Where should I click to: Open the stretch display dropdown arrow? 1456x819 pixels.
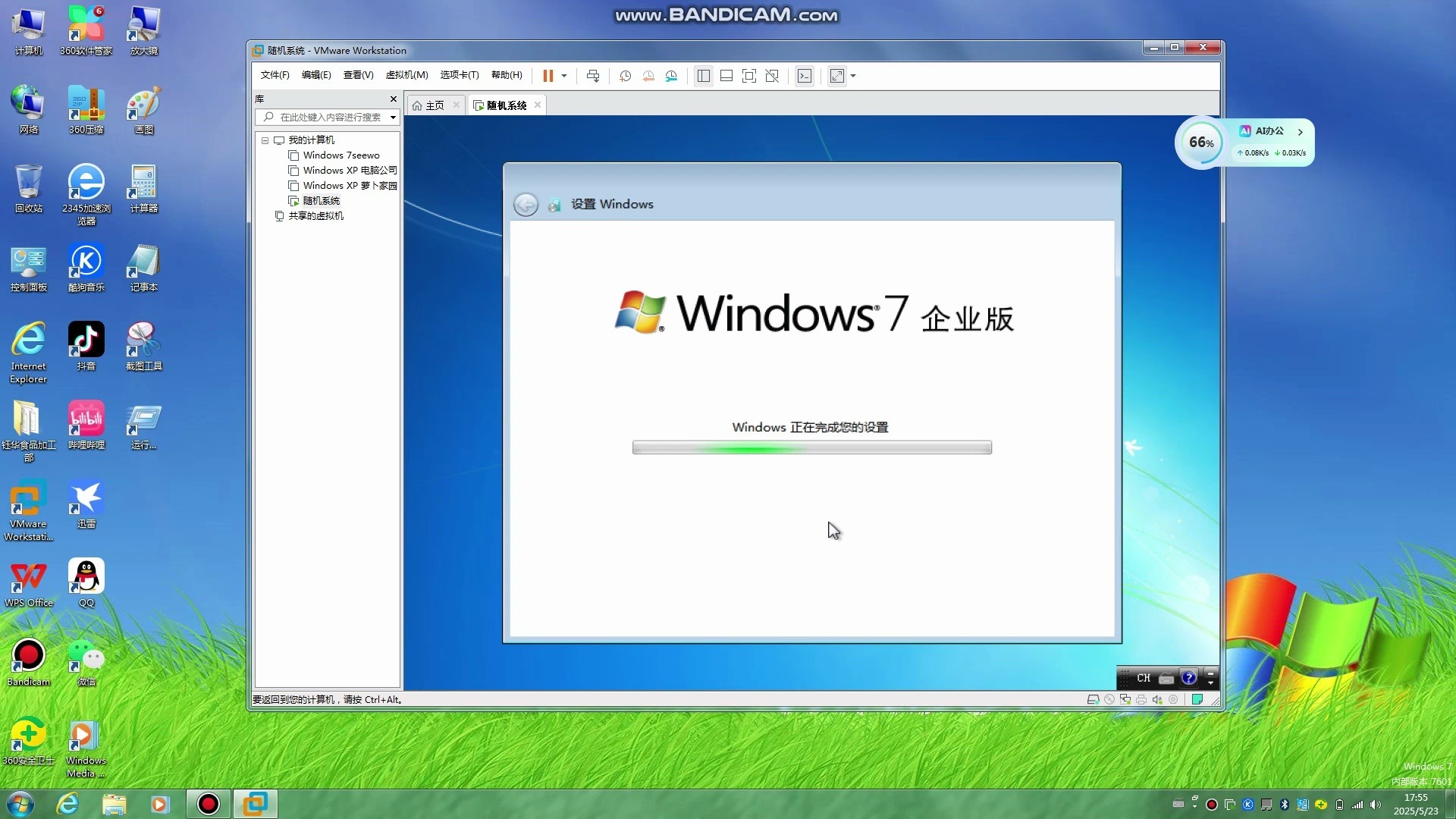coord(853,76)
